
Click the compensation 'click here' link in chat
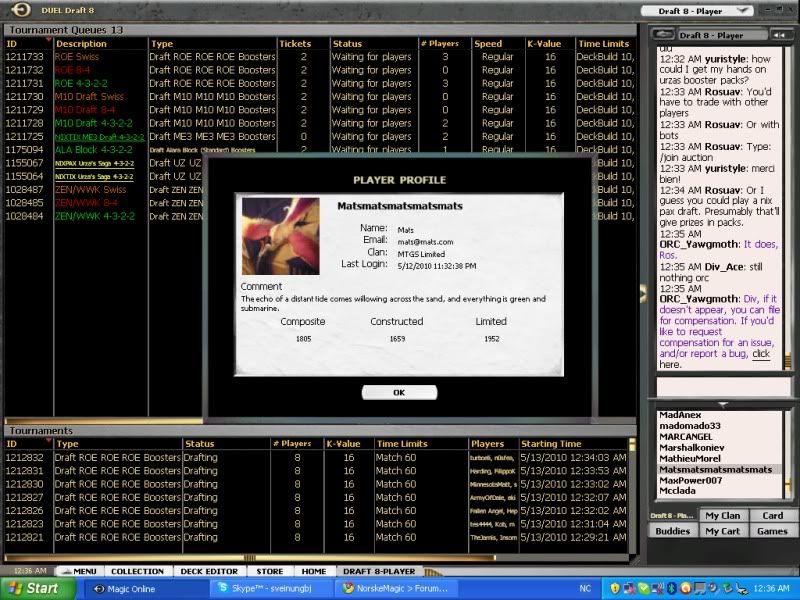click(x=760, y=353)
